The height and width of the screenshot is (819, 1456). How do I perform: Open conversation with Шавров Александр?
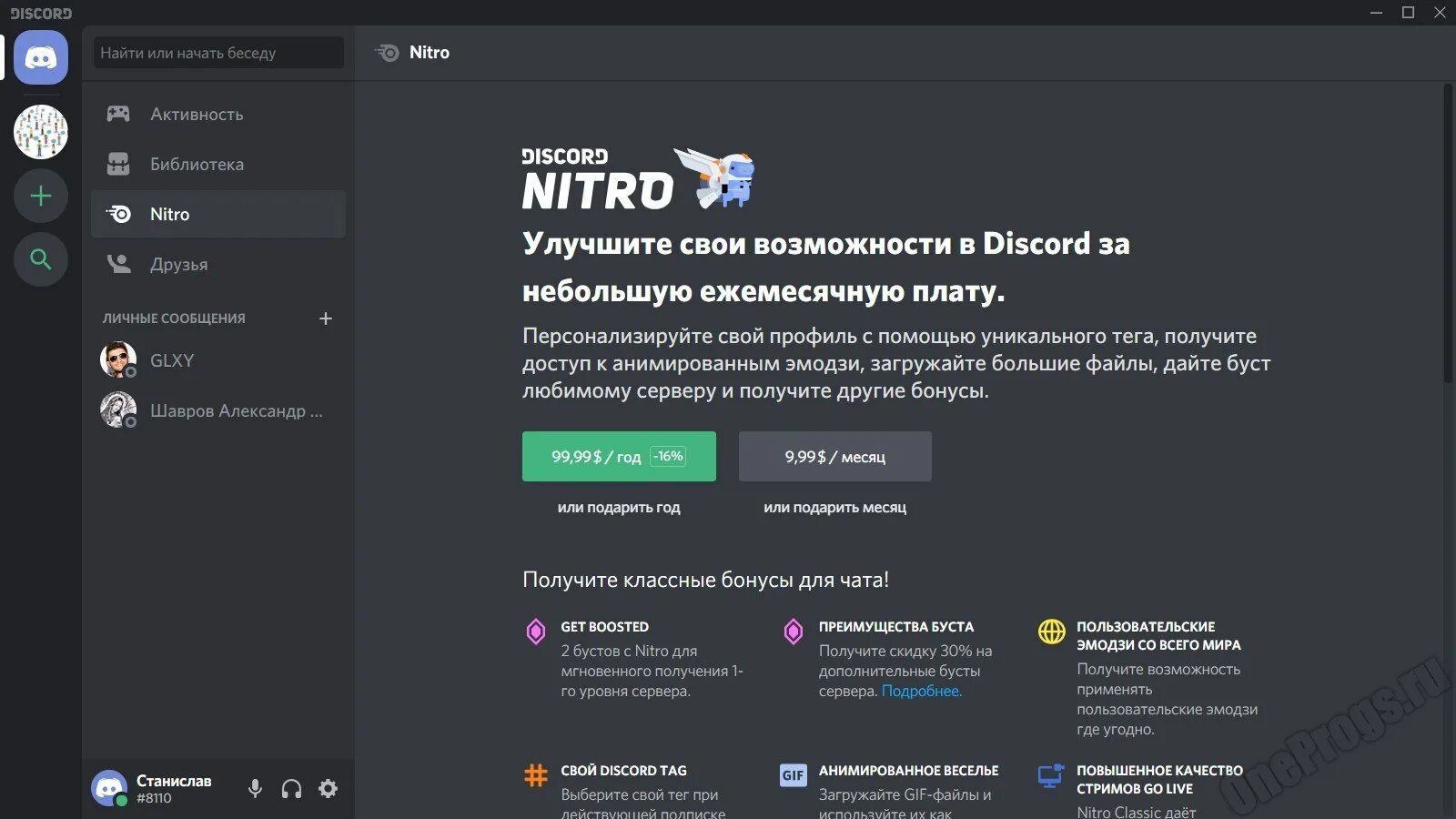click(218, 410)
